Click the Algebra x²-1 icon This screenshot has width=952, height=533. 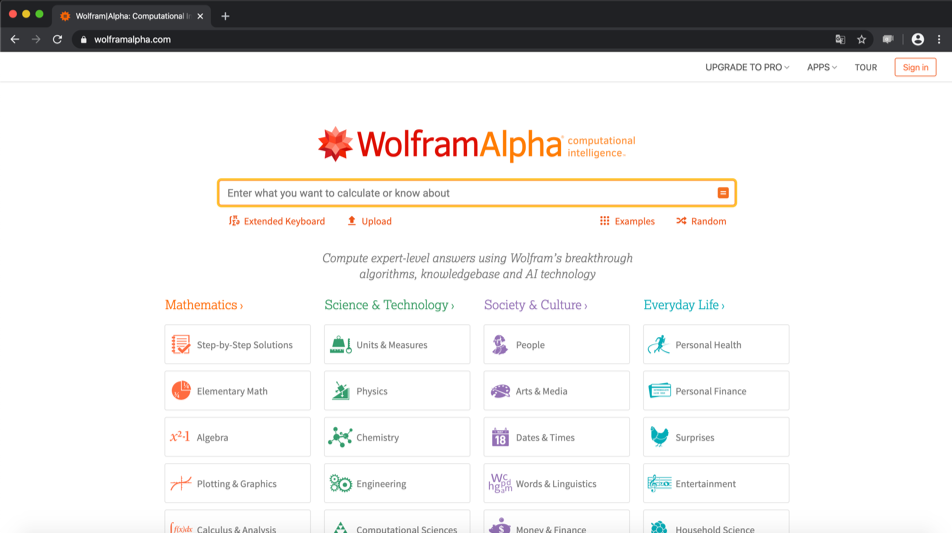tap(180, 436)
